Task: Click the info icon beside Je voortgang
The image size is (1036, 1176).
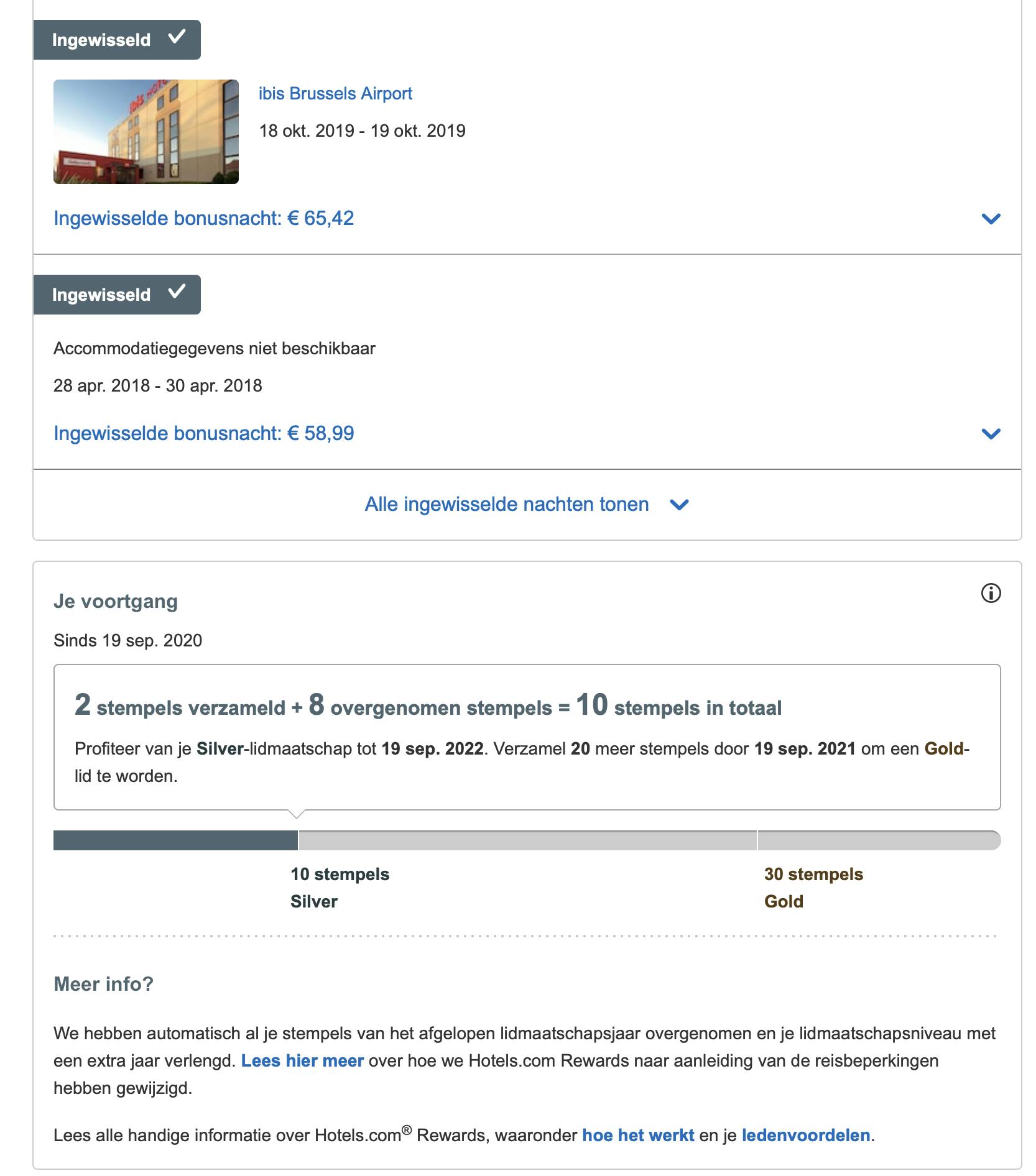Action: [991, 594]
